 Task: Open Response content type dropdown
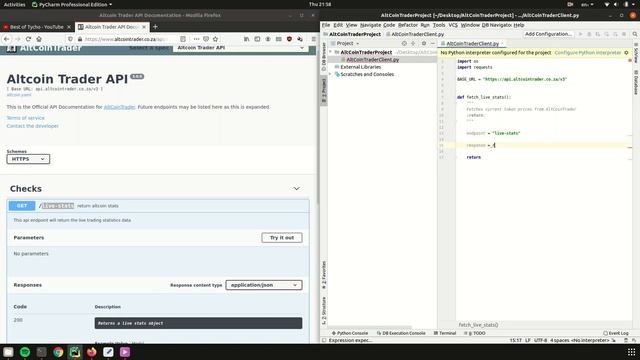(264, 285)
